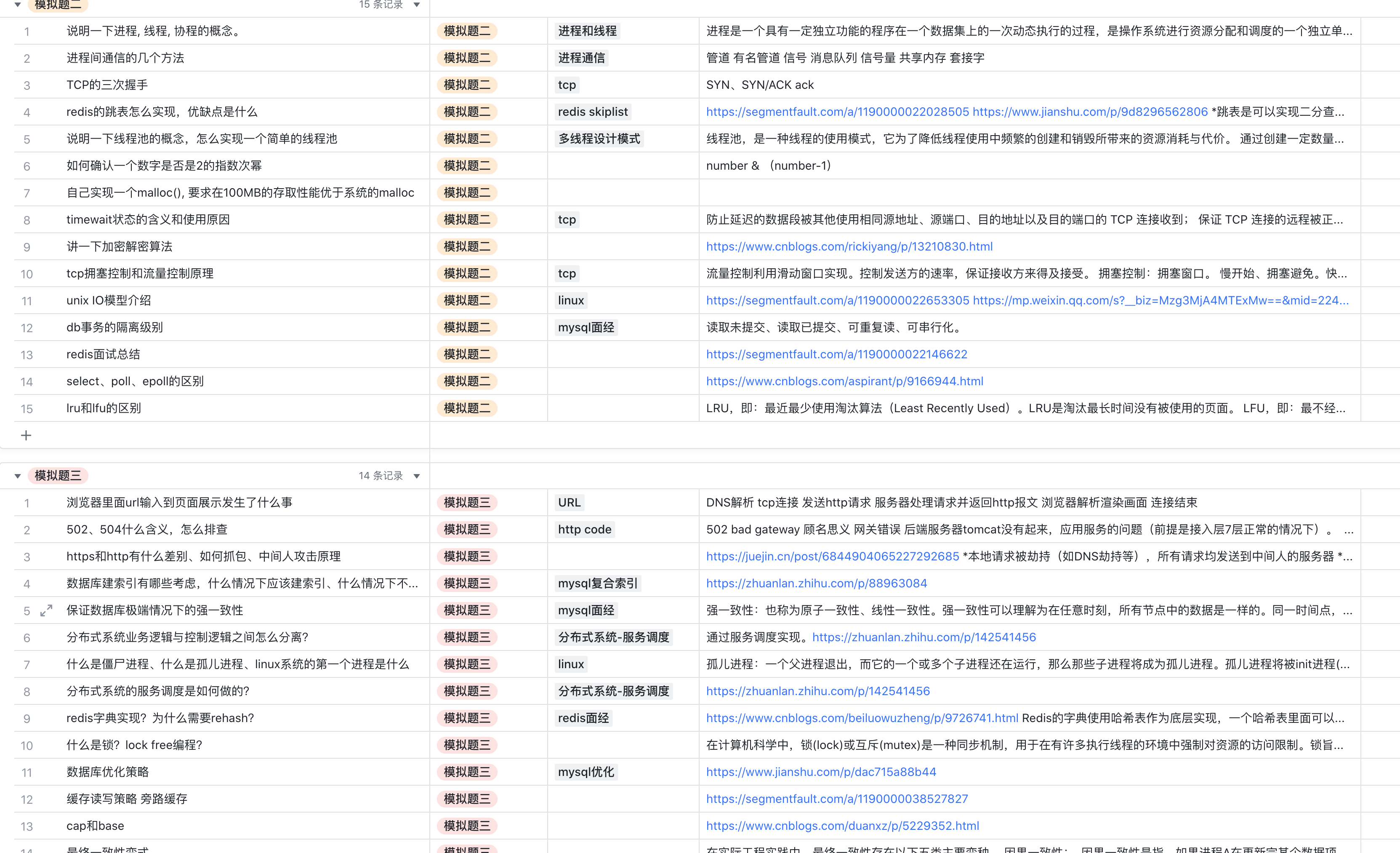Image resolution: width=1400 pixels, height=853 pixels.
Task: Open the segmentfault 1190000022146622 link
Action: coord(836,355)
